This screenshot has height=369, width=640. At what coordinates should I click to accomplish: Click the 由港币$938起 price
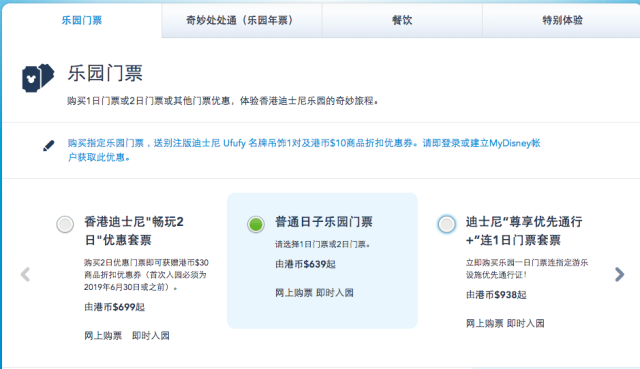(496, 295)
